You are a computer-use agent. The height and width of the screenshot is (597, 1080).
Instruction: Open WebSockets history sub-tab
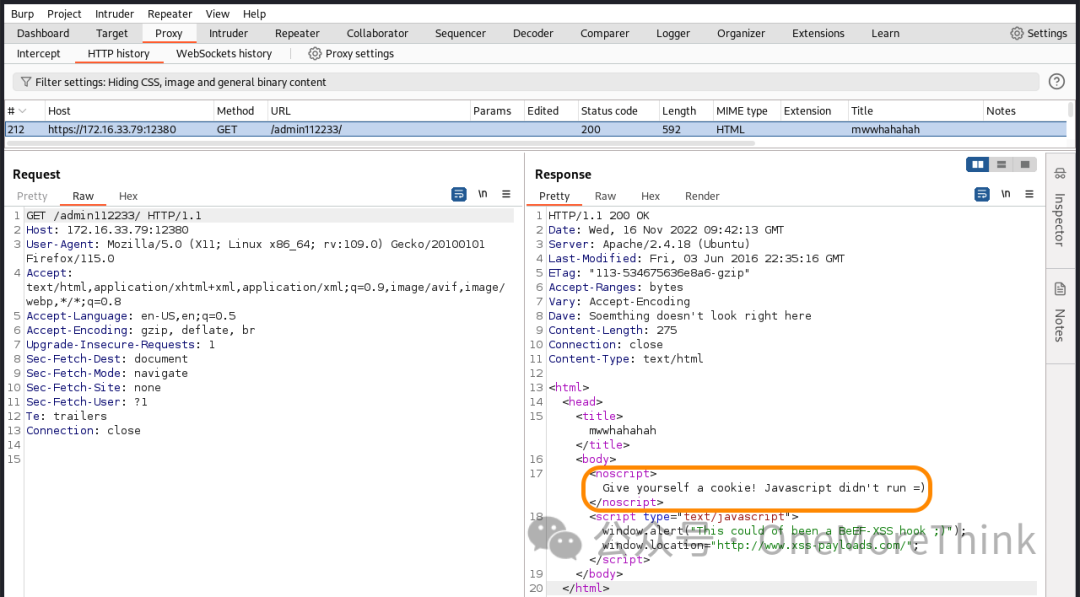224,54
